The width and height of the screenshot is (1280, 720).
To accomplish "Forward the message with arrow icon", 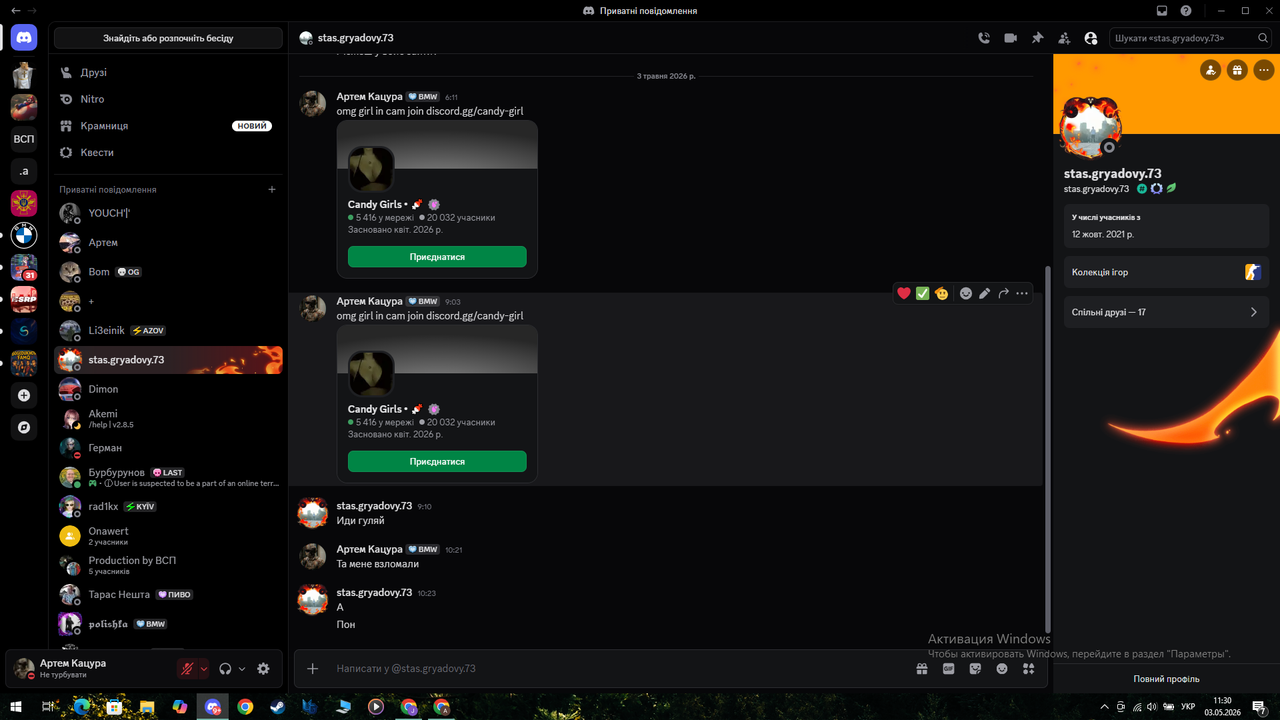I will pyautogui.click(x=1003, y=293).
